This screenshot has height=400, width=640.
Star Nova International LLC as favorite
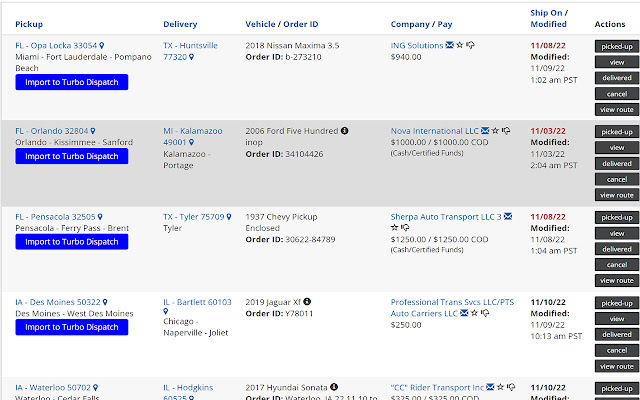coord(495,131)
